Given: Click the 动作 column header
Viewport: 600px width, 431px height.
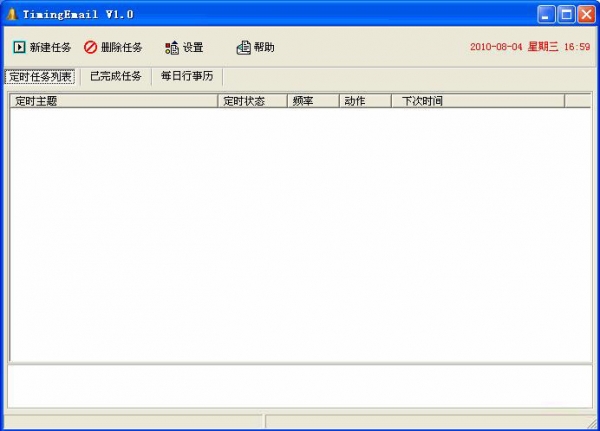Looking at the screenshot, I should (365, 101).
